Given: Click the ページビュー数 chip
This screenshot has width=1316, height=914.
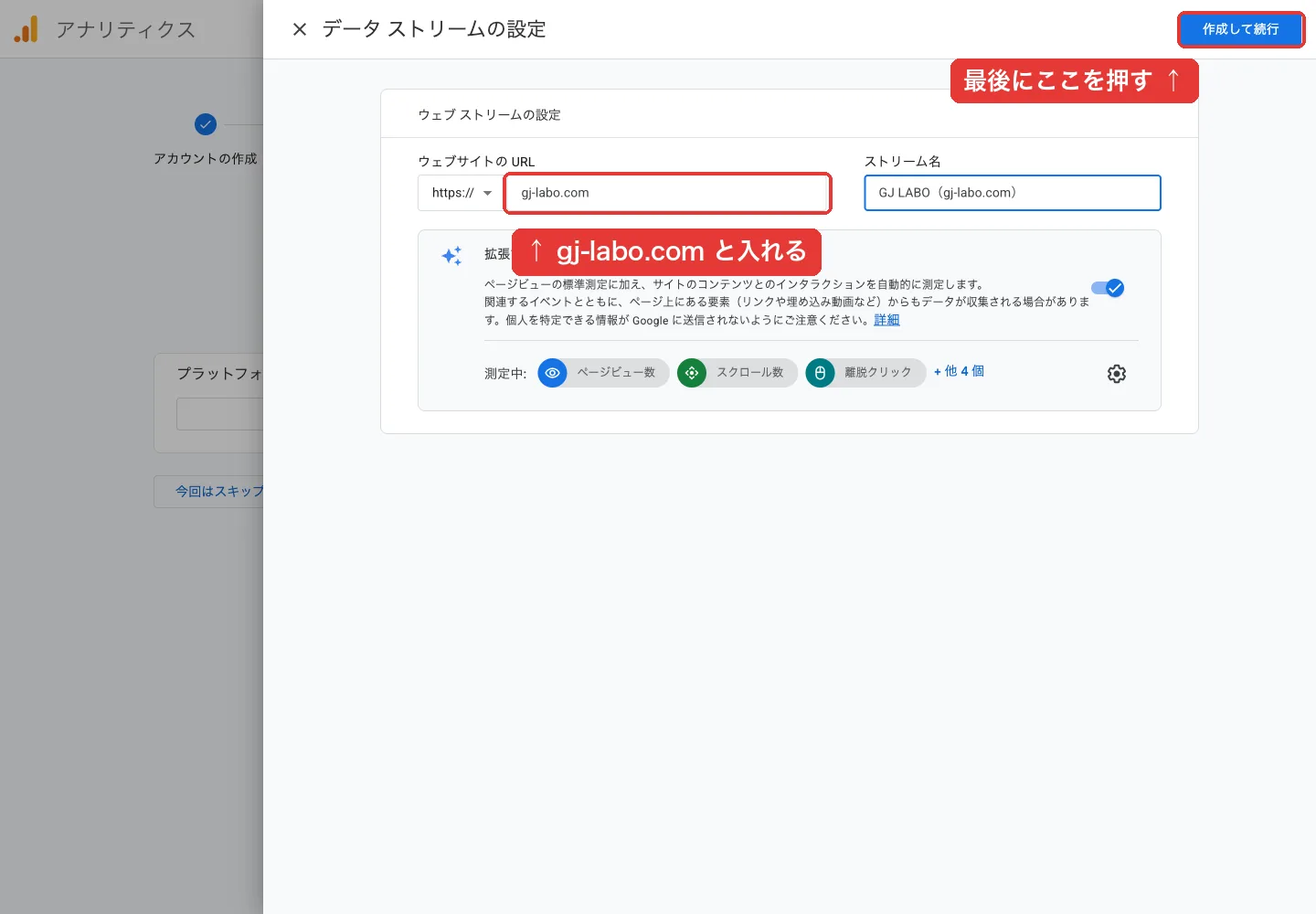Looking at the screenshot, I should pos(604,373).
